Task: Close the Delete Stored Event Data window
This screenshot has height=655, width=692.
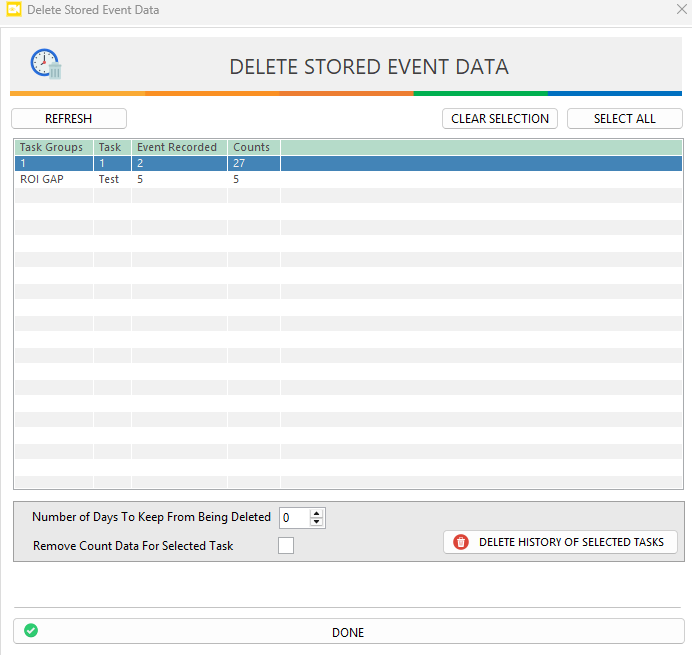Action: click(x=681, y=10)
